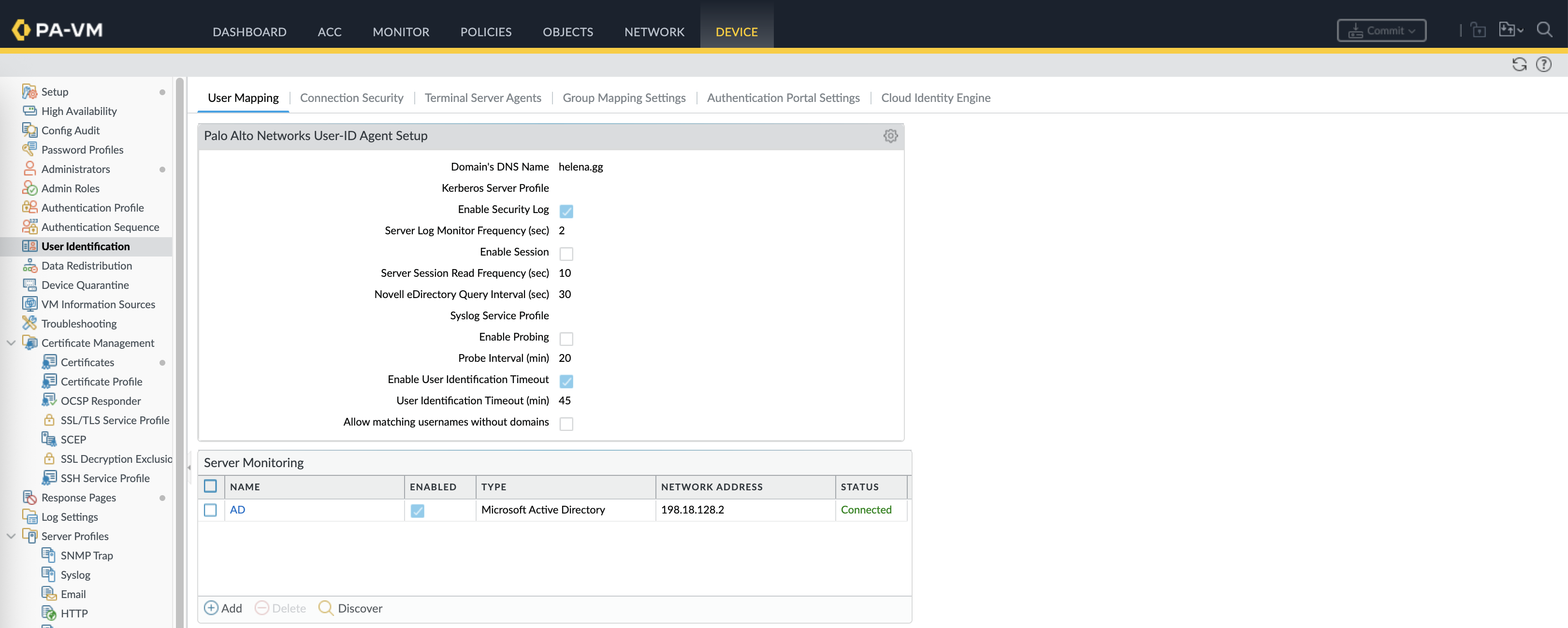The height and width of the screenshot is (628, 1568).
Task: Open the POLICIES top menu
Action: (486, 32)
